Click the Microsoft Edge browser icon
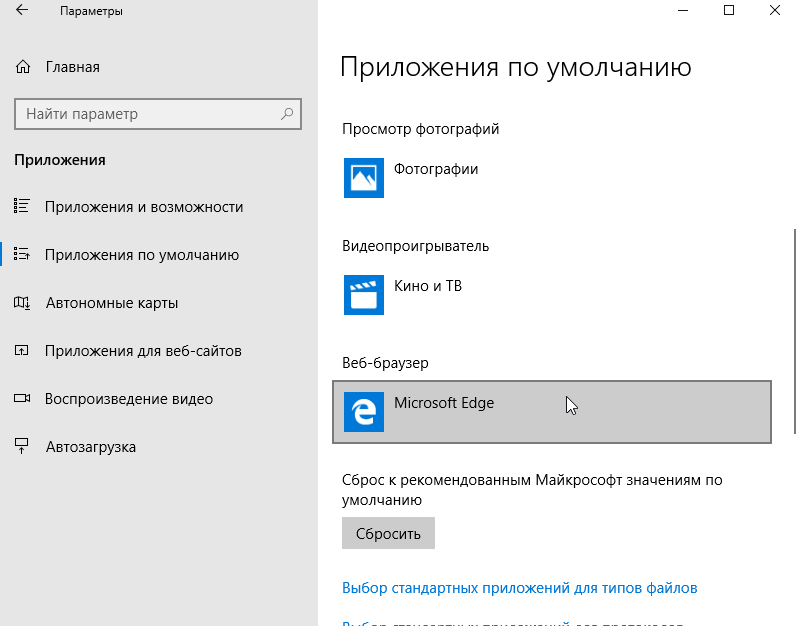This screenshot has width=796, height=626. pyautogui.click(x=363, y=412)
